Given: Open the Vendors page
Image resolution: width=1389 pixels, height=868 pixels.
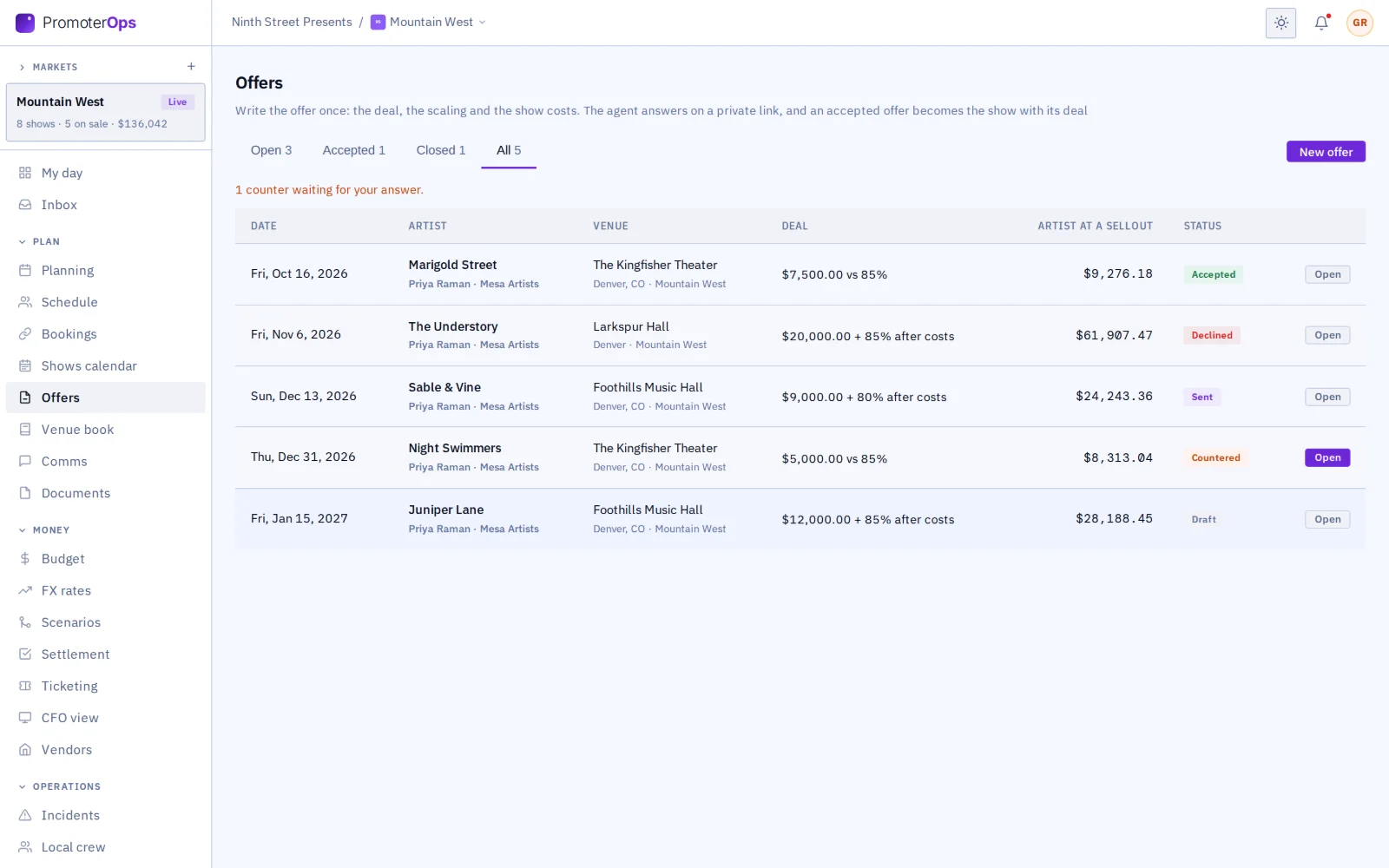Looking at the screenshot, I should (105, 750).
